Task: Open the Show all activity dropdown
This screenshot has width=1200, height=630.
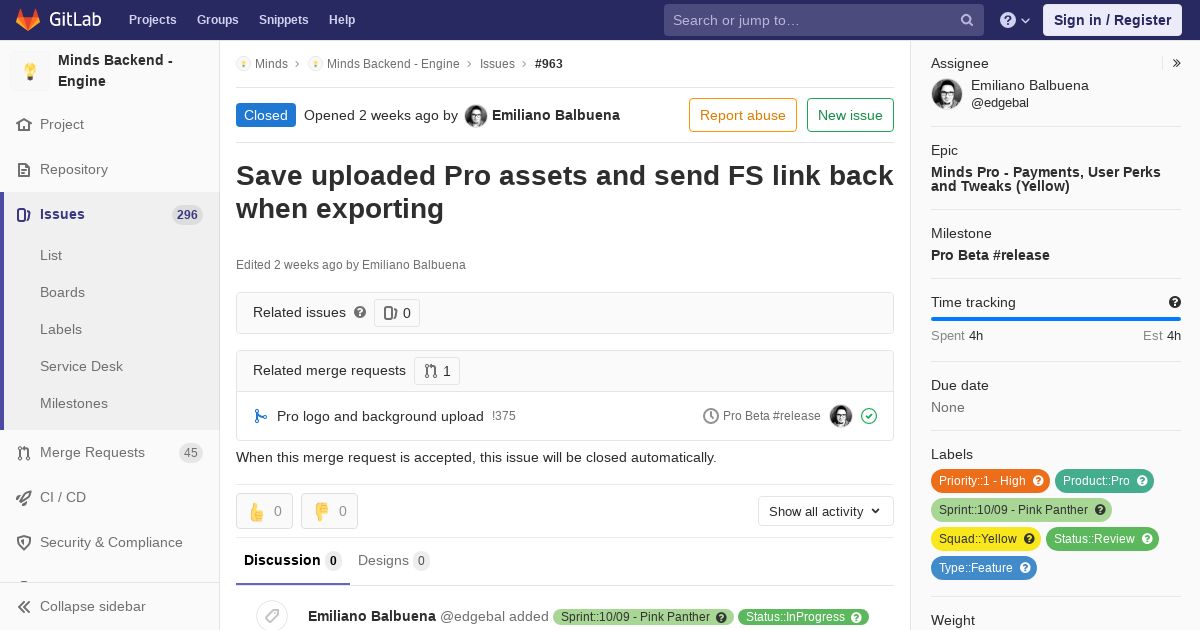Action: tap(826, 511)
